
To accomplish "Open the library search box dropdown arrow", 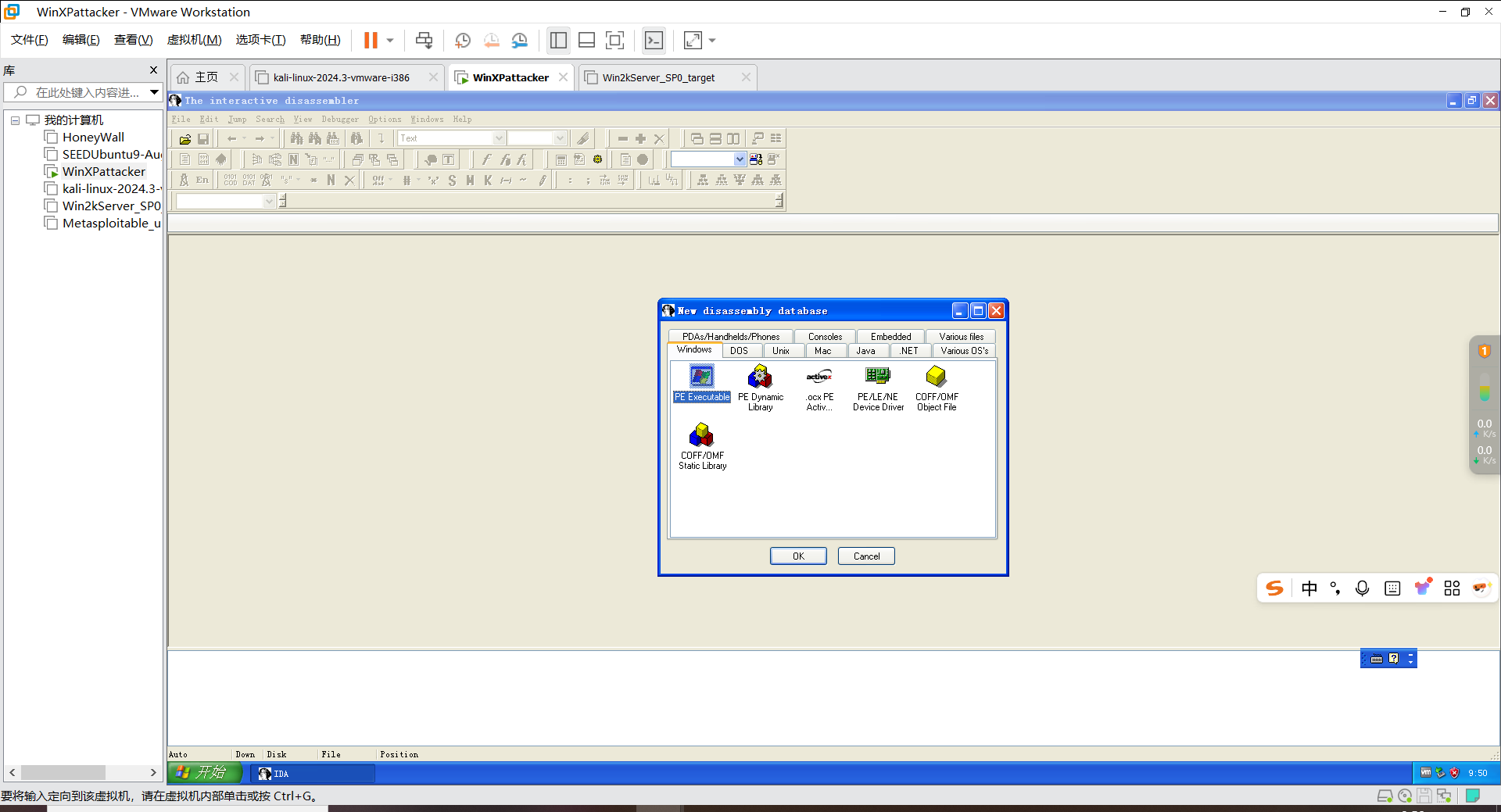I will coord(155,92).
